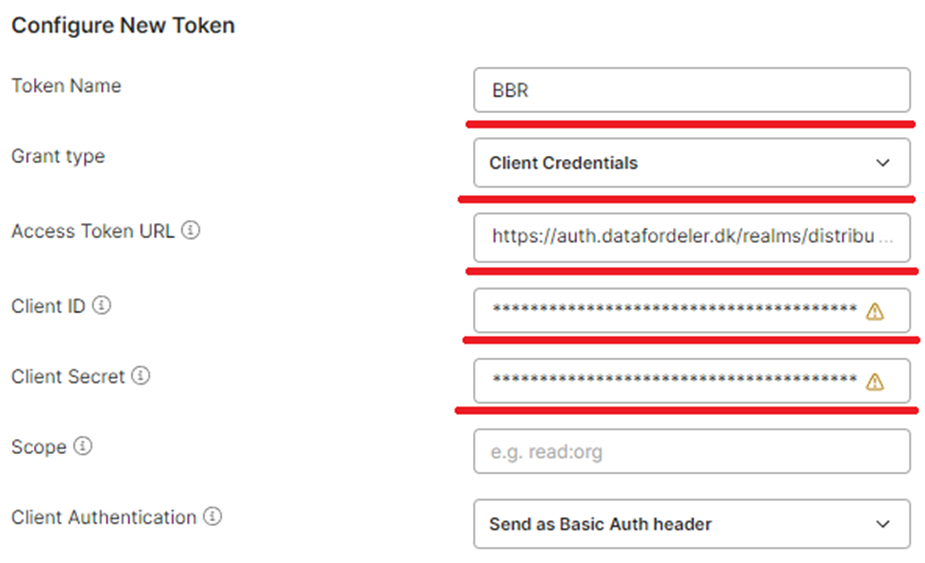Select the masked Client ID input field
Viewport: 925px width, 563px height.
click(x=691, y=310)
